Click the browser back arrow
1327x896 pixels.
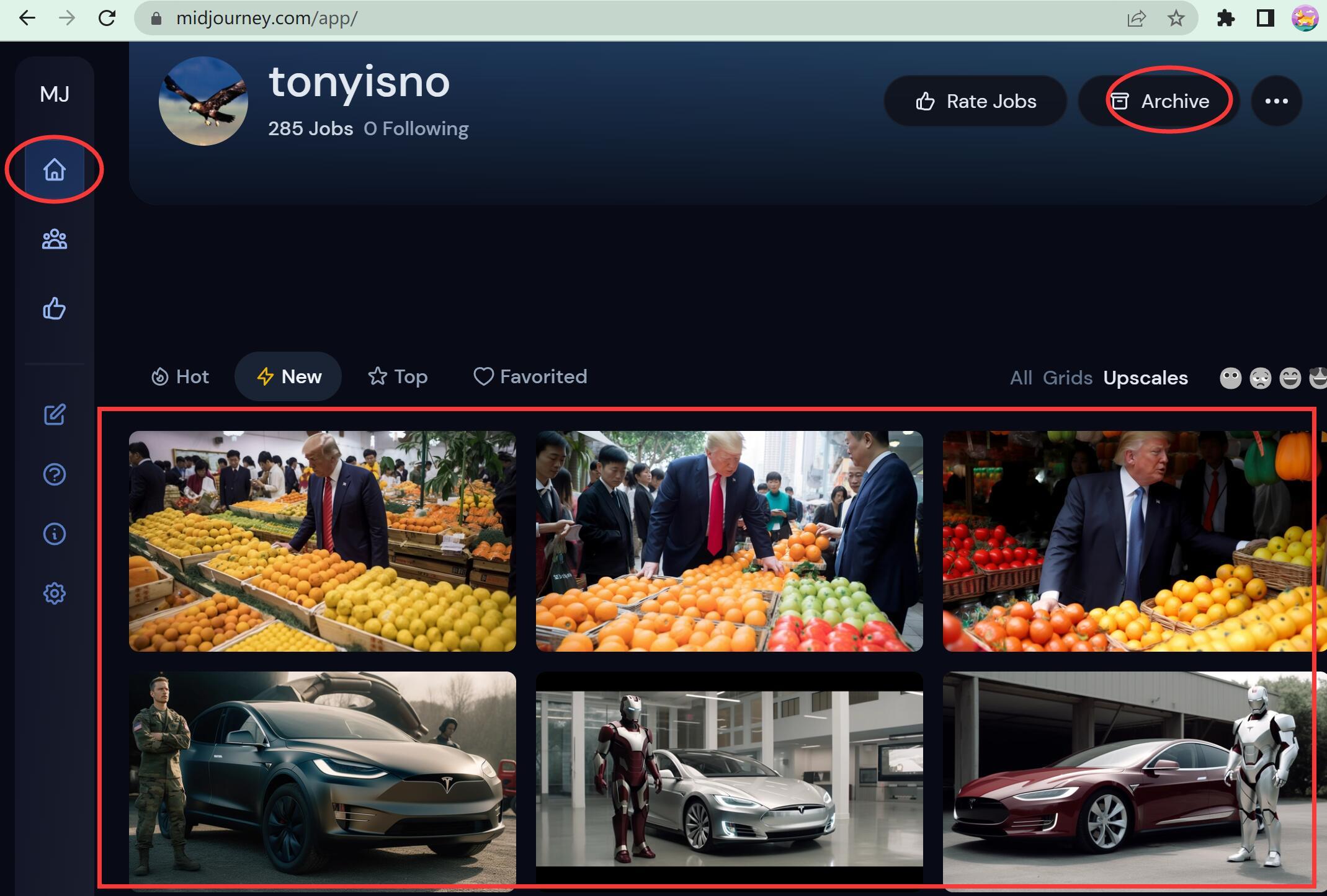point(27,18)
